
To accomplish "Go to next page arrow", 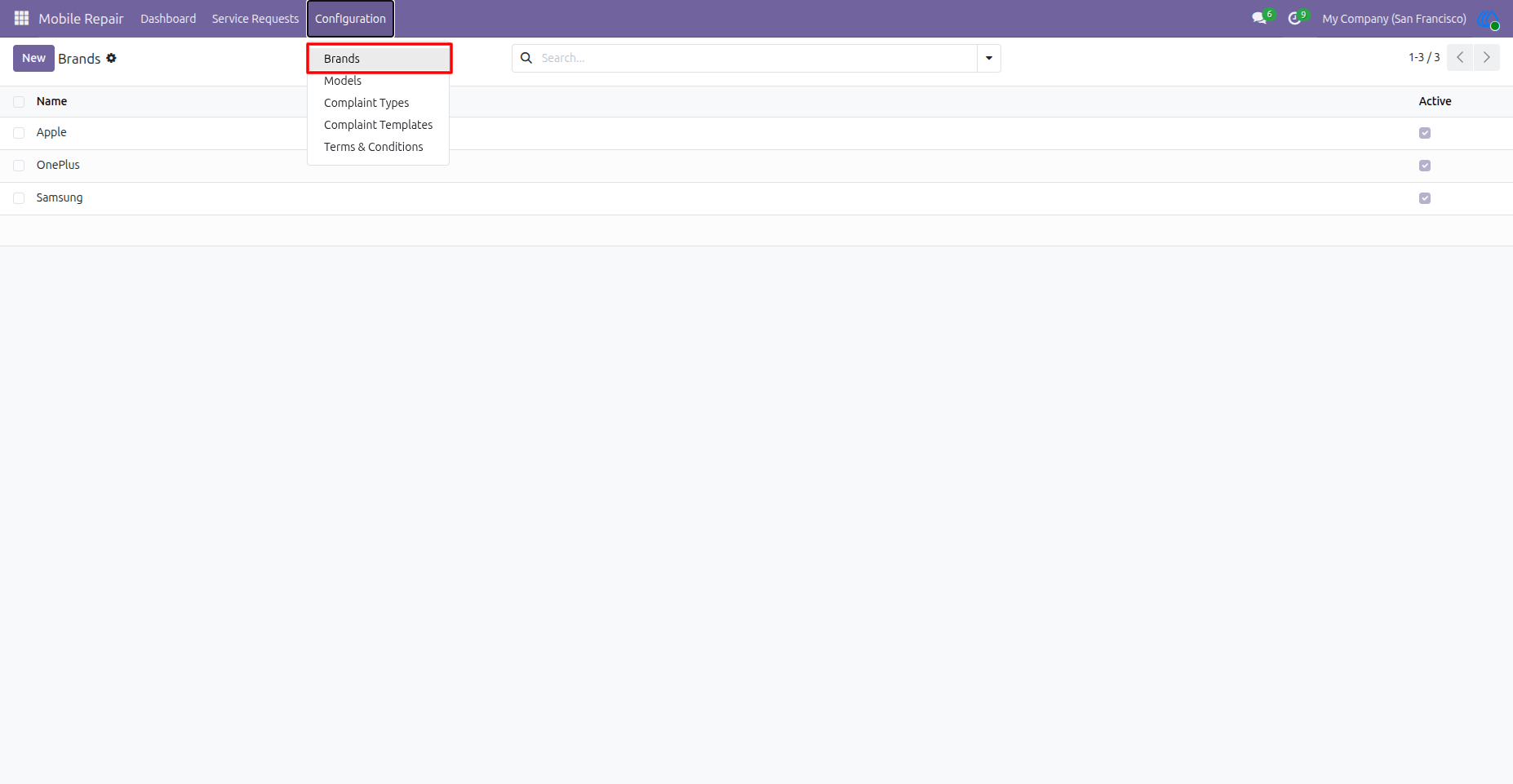I will click(x=1486, y=57).
